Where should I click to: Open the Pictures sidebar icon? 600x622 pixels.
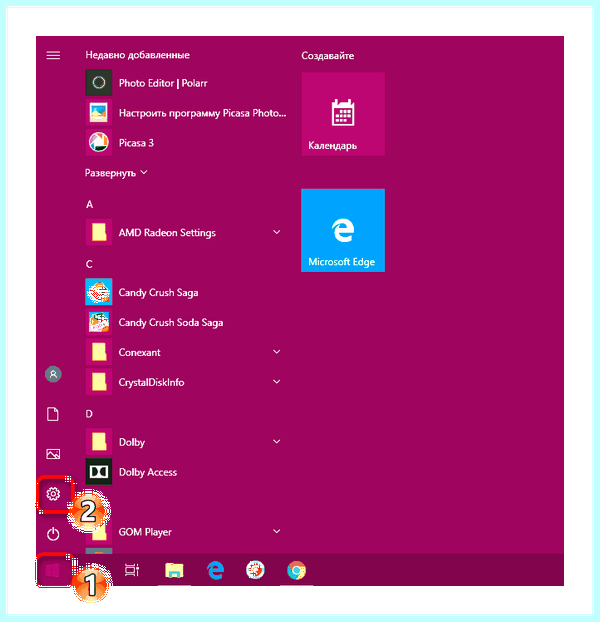click(53, 454)
